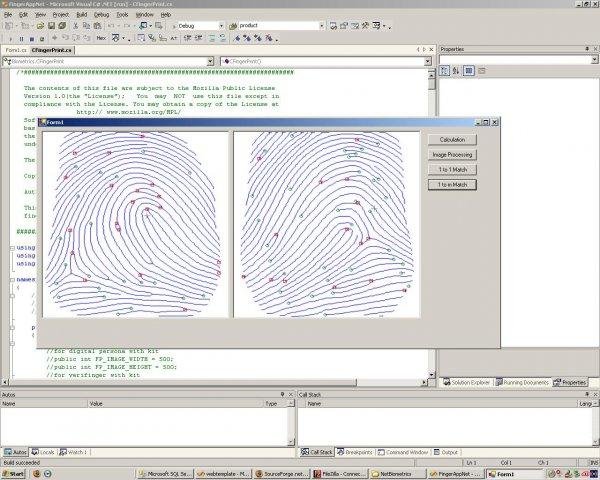Click the Continue (play) debug icon
The width and height of the screenshot is (600, 480).
(11, 39)
